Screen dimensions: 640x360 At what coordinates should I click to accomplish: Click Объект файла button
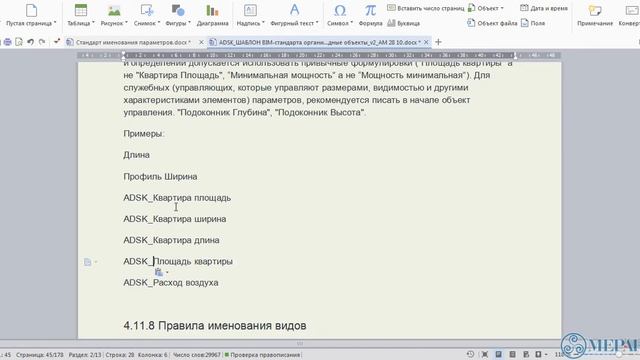pyautogui.click(x=492, y=23)
